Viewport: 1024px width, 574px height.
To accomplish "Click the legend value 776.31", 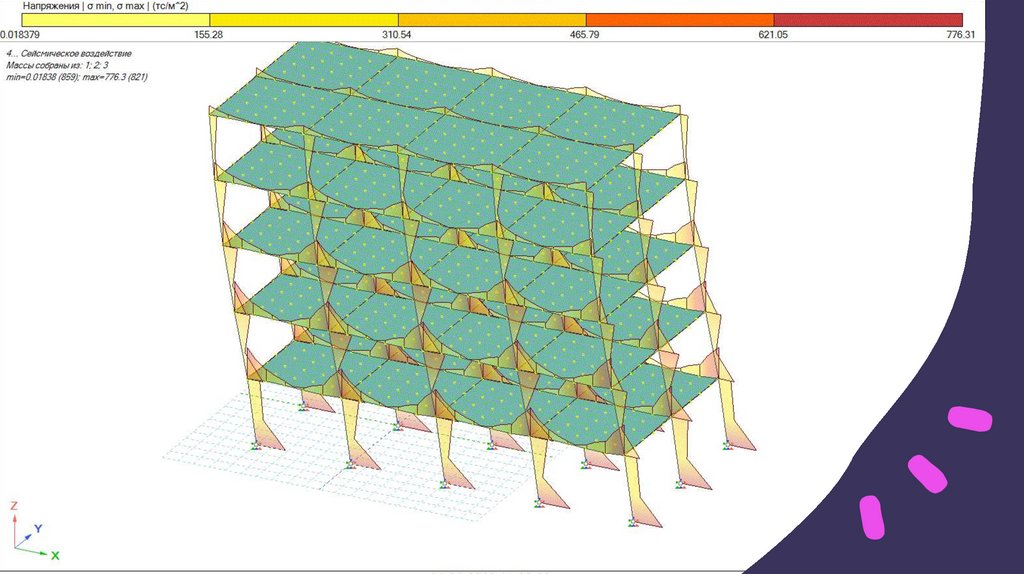I will point(960,35).
